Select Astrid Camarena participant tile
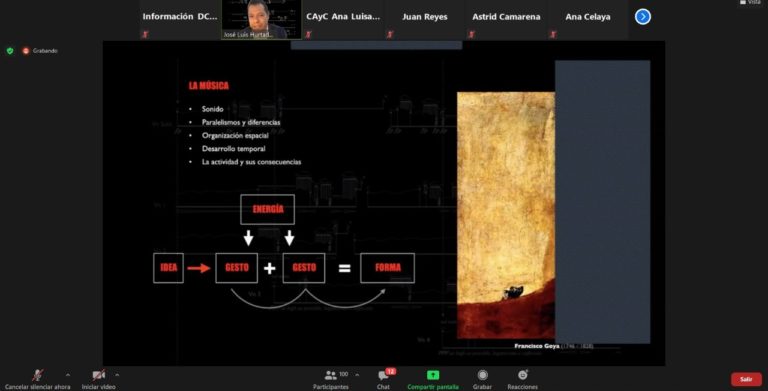This screenshot has height=391, width=768. click(506, 20)
